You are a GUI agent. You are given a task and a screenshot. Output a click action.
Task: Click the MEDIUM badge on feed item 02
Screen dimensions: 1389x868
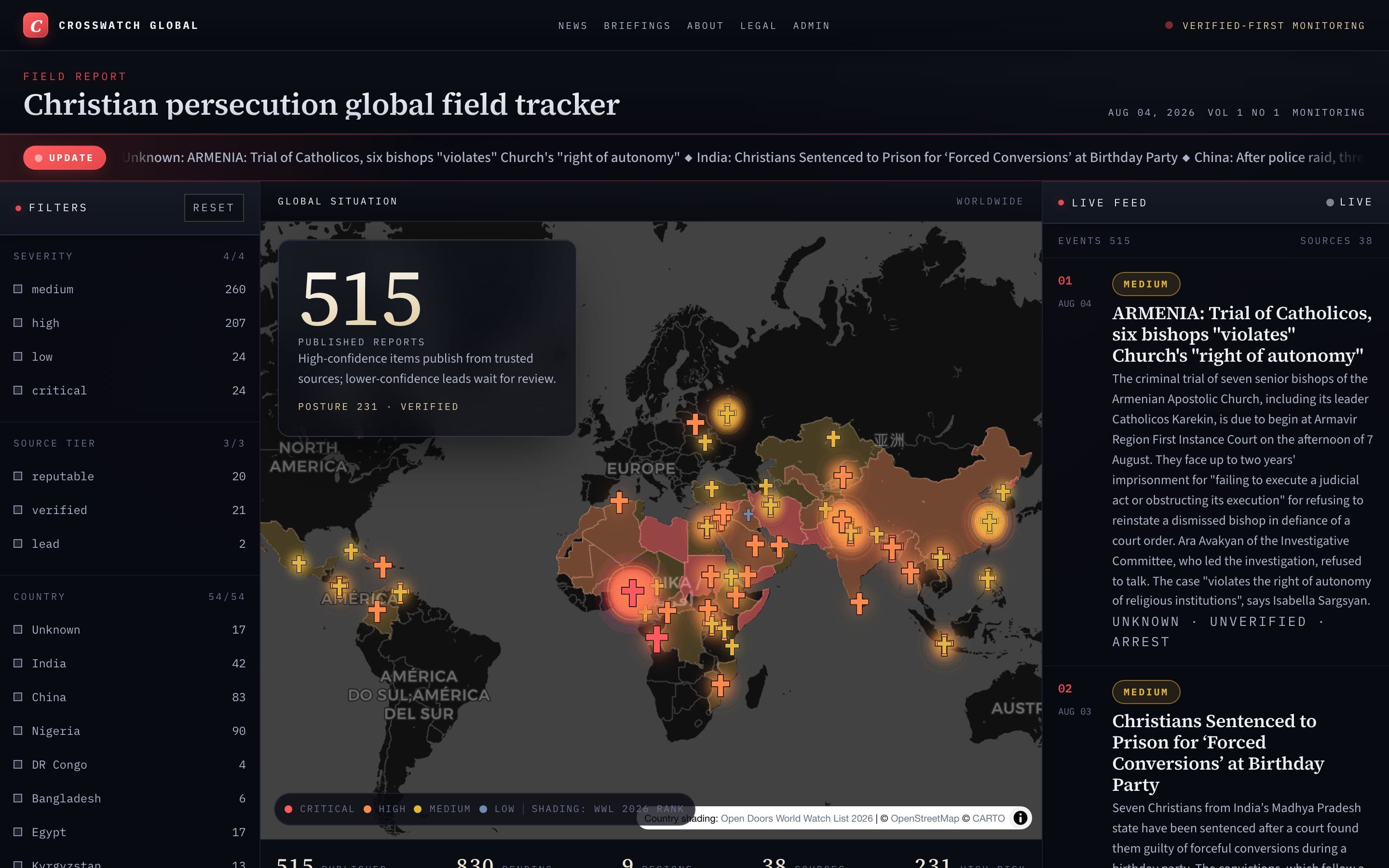pyautogui.click(x=1145, y=692)
